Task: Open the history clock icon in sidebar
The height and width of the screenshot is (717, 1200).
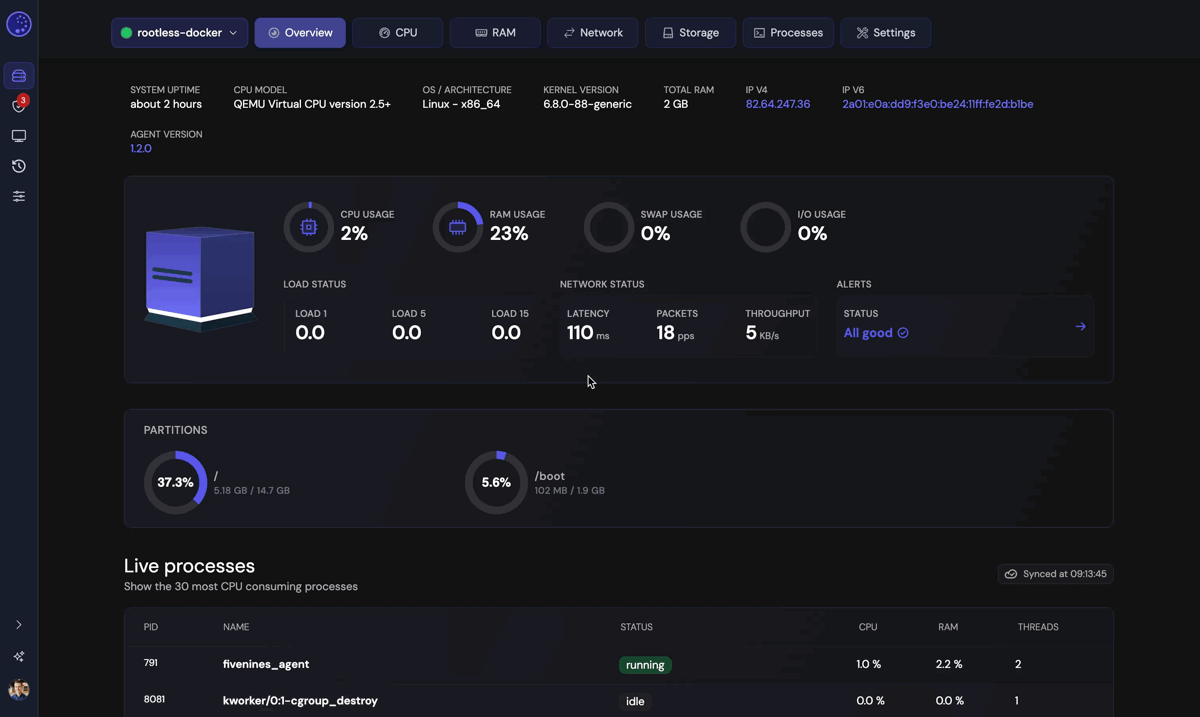Action: (x=19, y=166)
